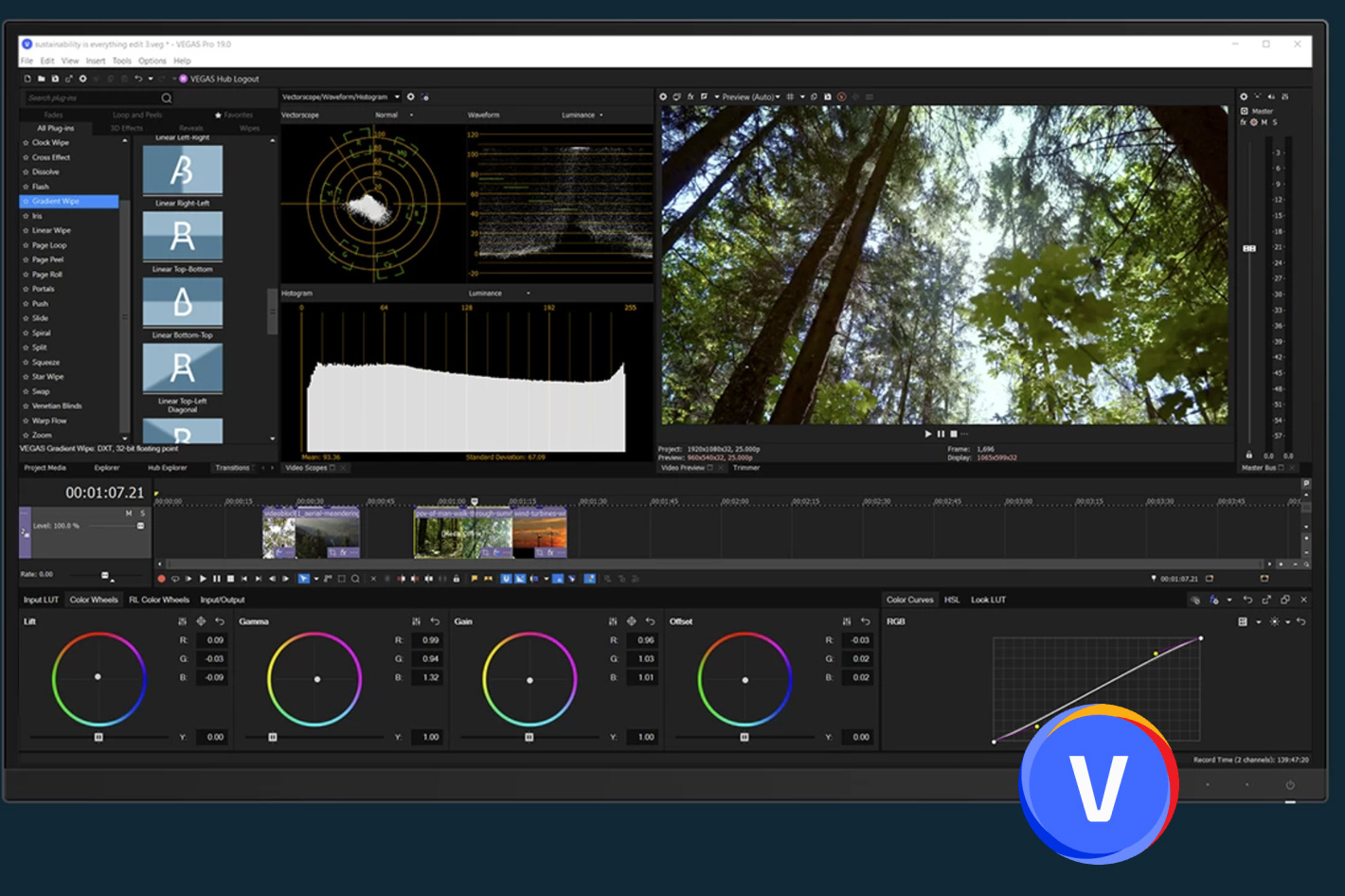Solo the Master bus with S button
This screenshot has width=1345, height=896.
click(1275, 122)
